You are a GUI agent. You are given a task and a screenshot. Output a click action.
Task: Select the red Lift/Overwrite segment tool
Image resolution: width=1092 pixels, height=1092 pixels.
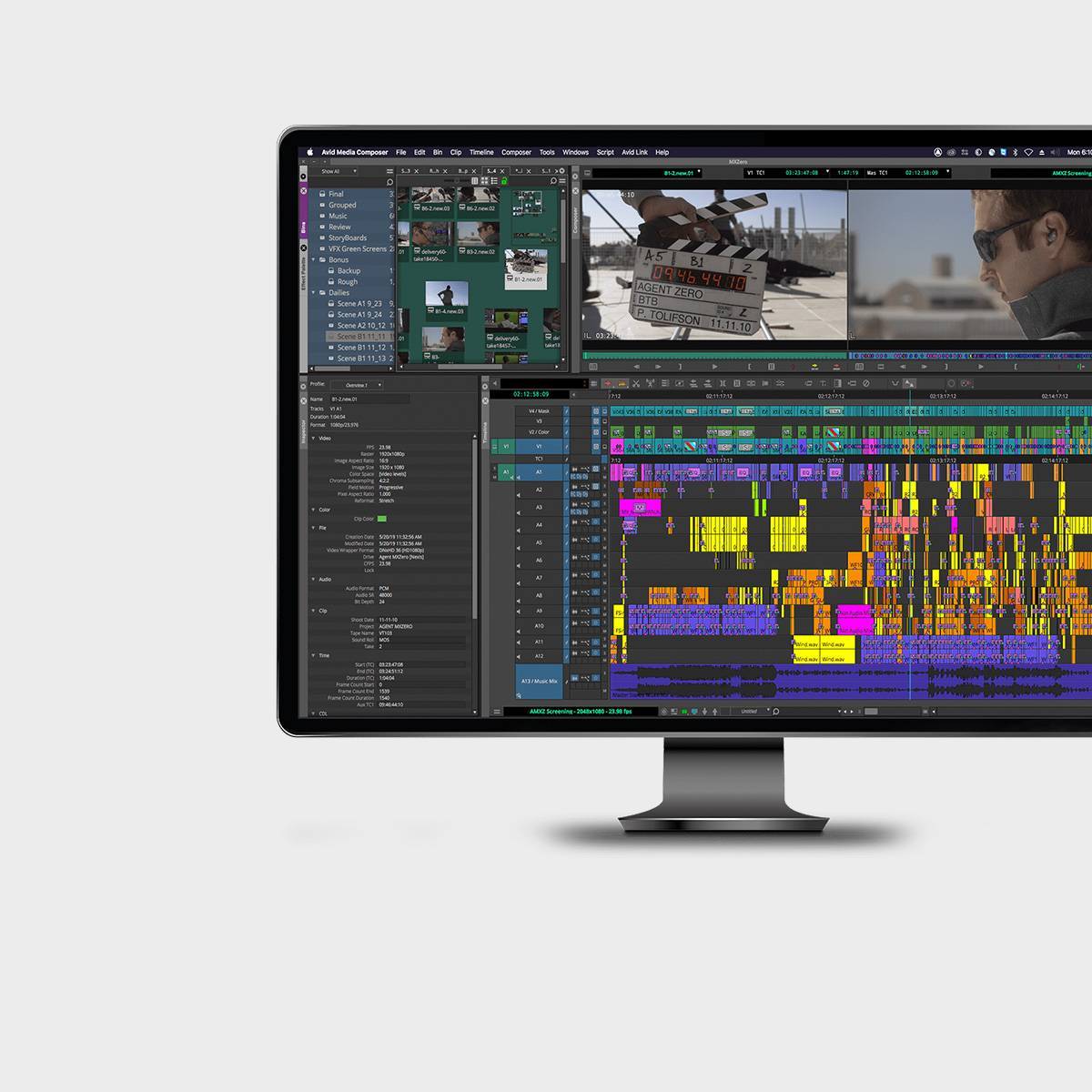610,383
